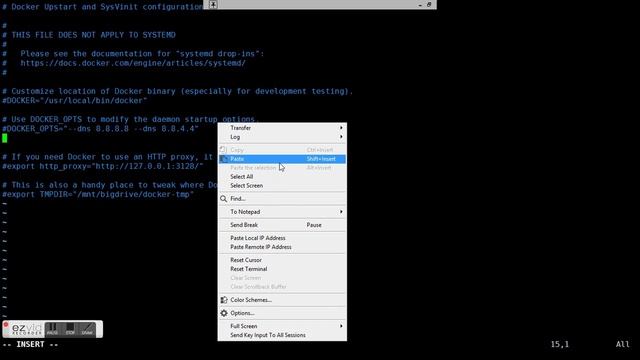Click the '#export http_proxy' line
This screenshot has width=640, height=360.
pos(102,166)
